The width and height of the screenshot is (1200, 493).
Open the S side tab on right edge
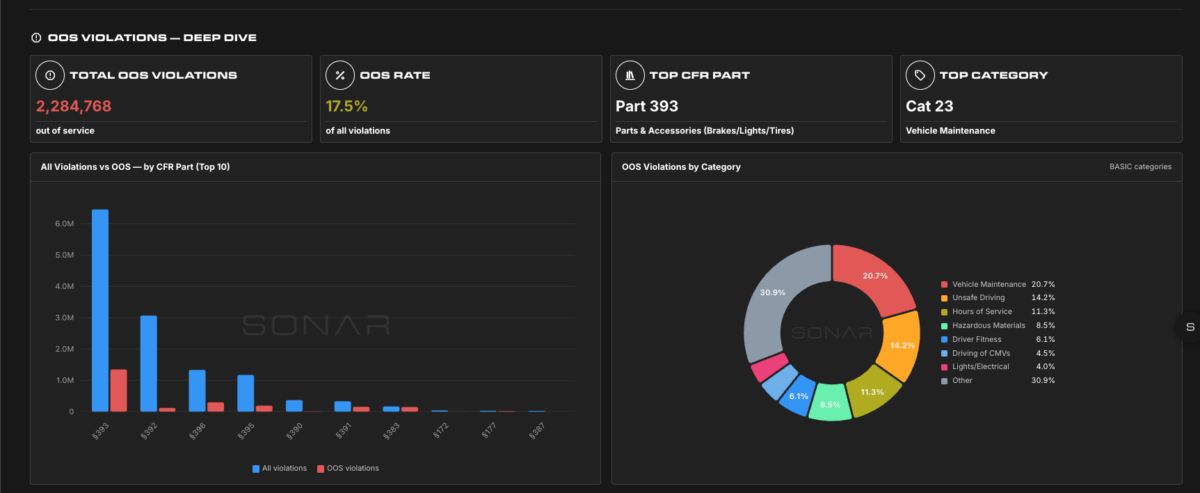[x=1190, y=327]
